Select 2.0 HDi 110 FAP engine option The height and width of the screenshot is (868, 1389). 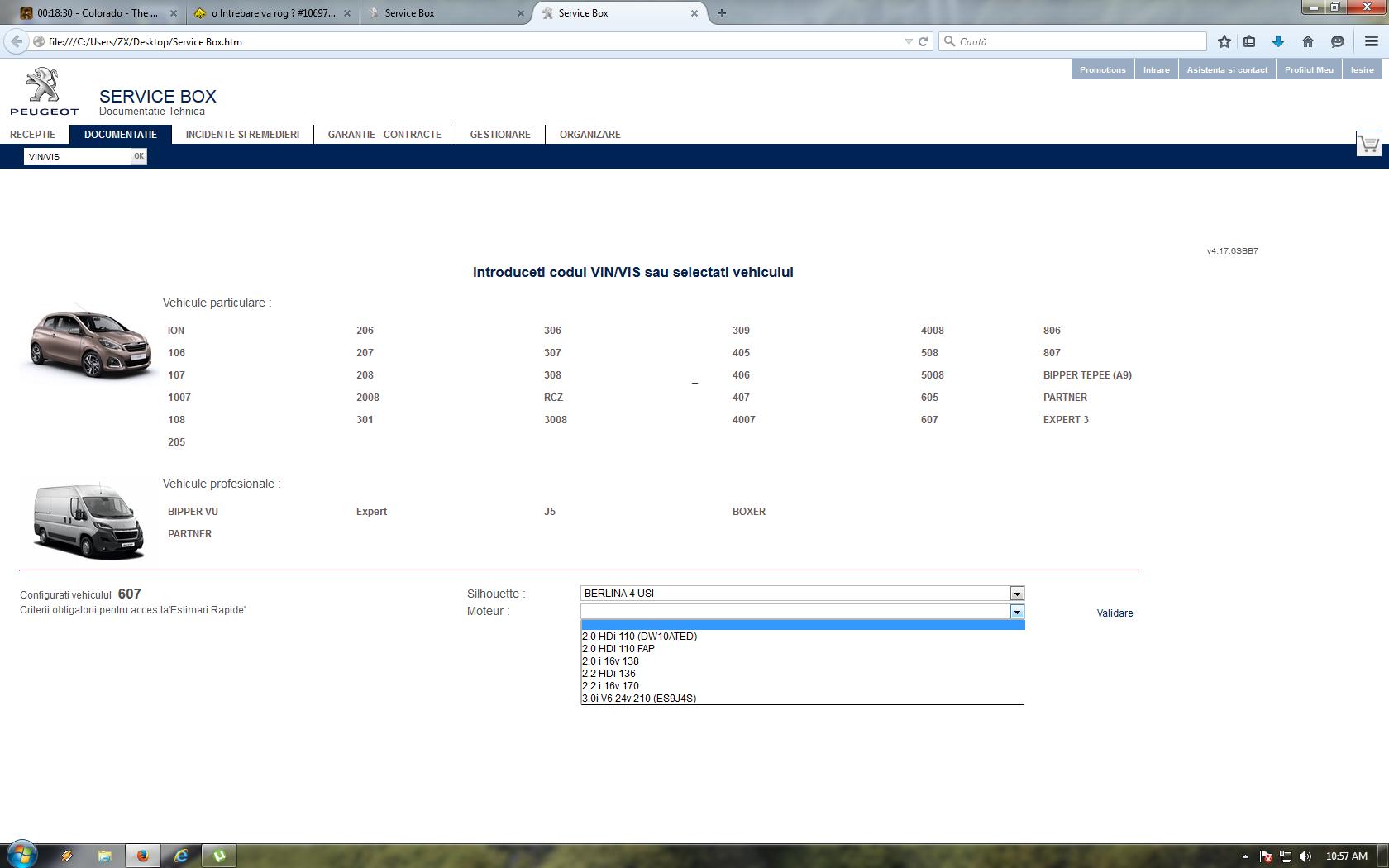coord(802,649)
